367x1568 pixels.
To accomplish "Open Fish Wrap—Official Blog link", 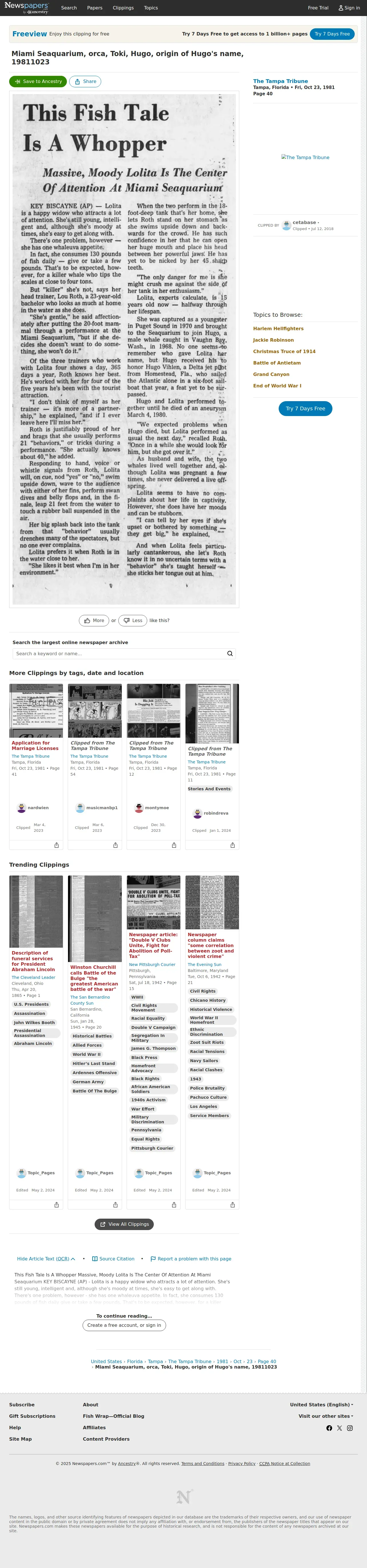I will click(x=114, y=1416).
